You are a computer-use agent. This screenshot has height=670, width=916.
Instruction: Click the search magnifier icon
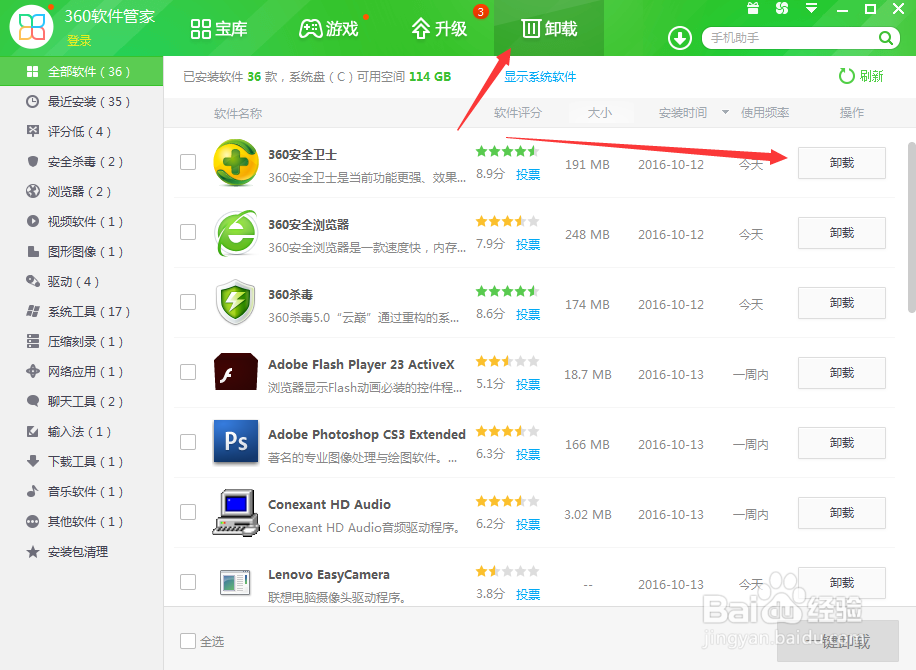[884, 37]
